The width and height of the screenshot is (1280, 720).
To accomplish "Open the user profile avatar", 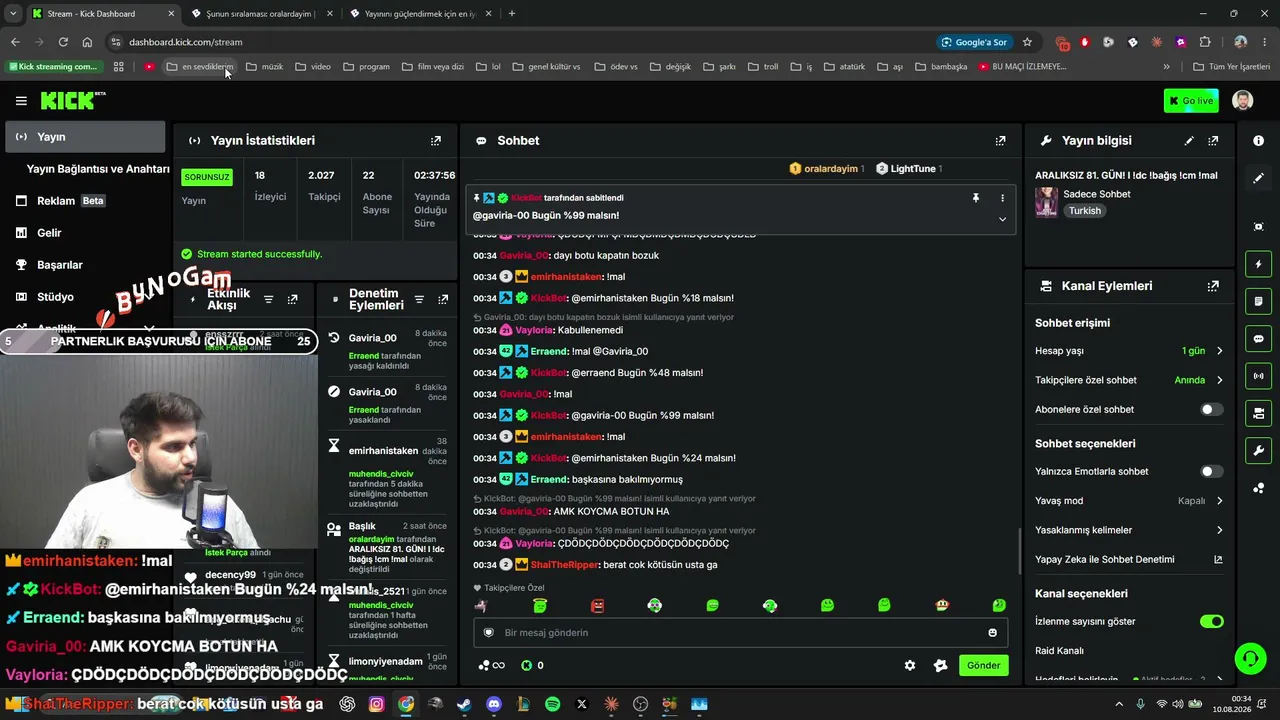I will pos(1242,101).
